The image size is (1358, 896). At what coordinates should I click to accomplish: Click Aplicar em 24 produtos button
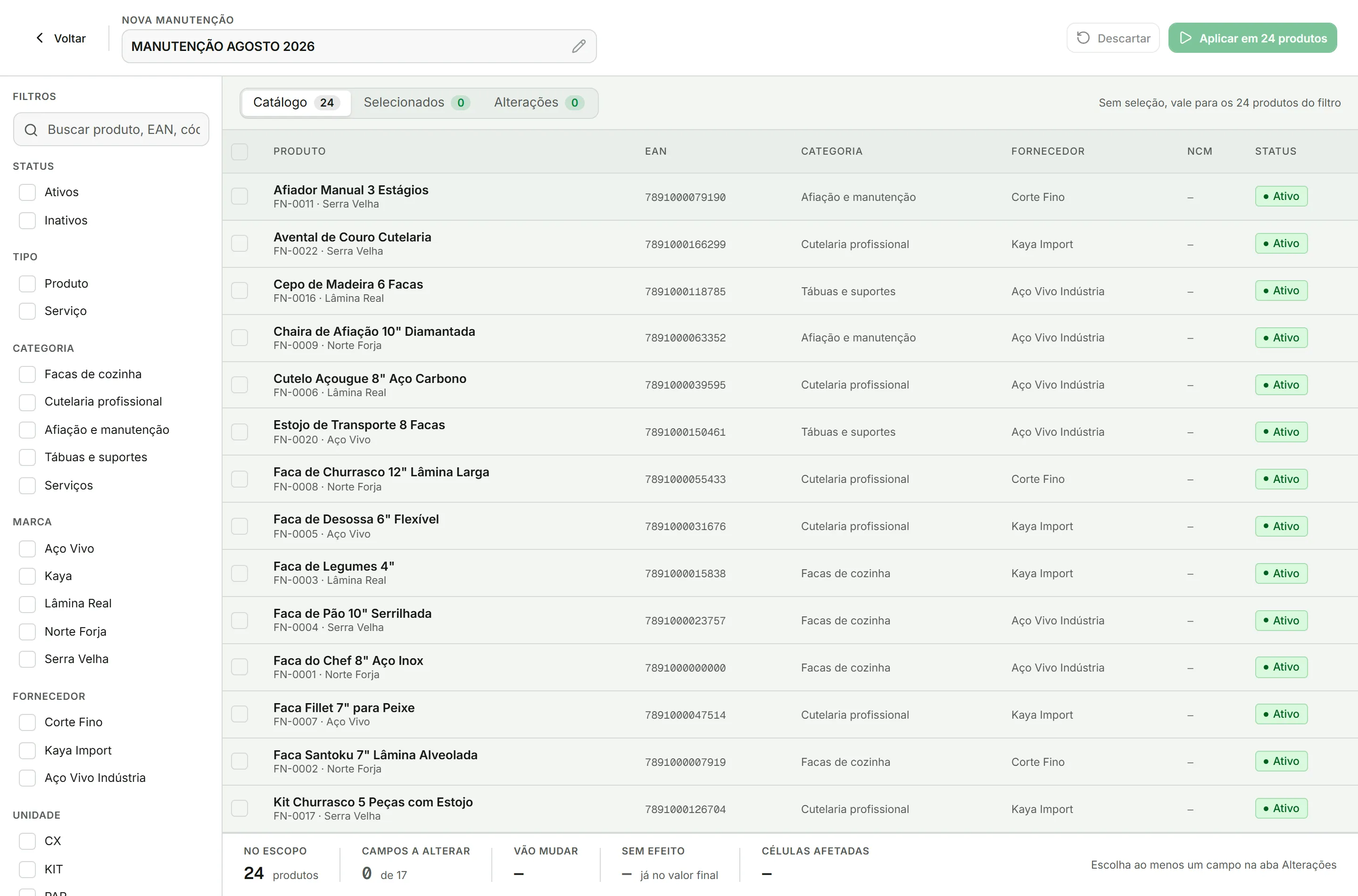[1252, 38]
